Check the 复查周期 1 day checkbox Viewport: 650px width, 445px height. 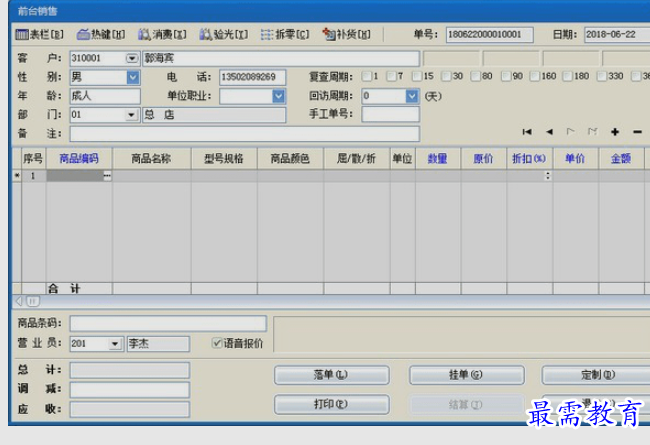pos(366,76)
